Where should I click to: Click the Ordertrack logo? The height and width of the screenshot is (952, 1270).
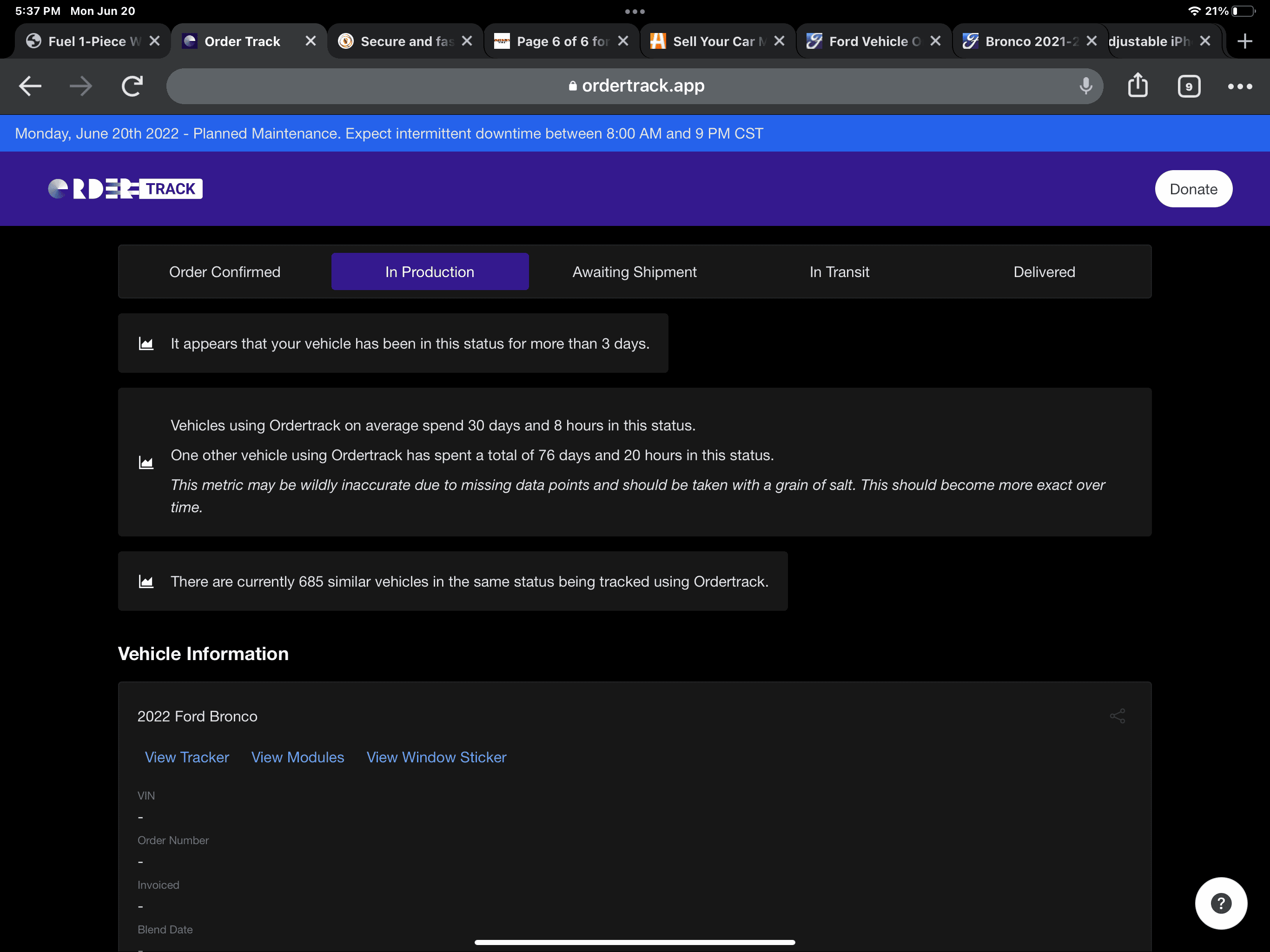coord(125,188)
